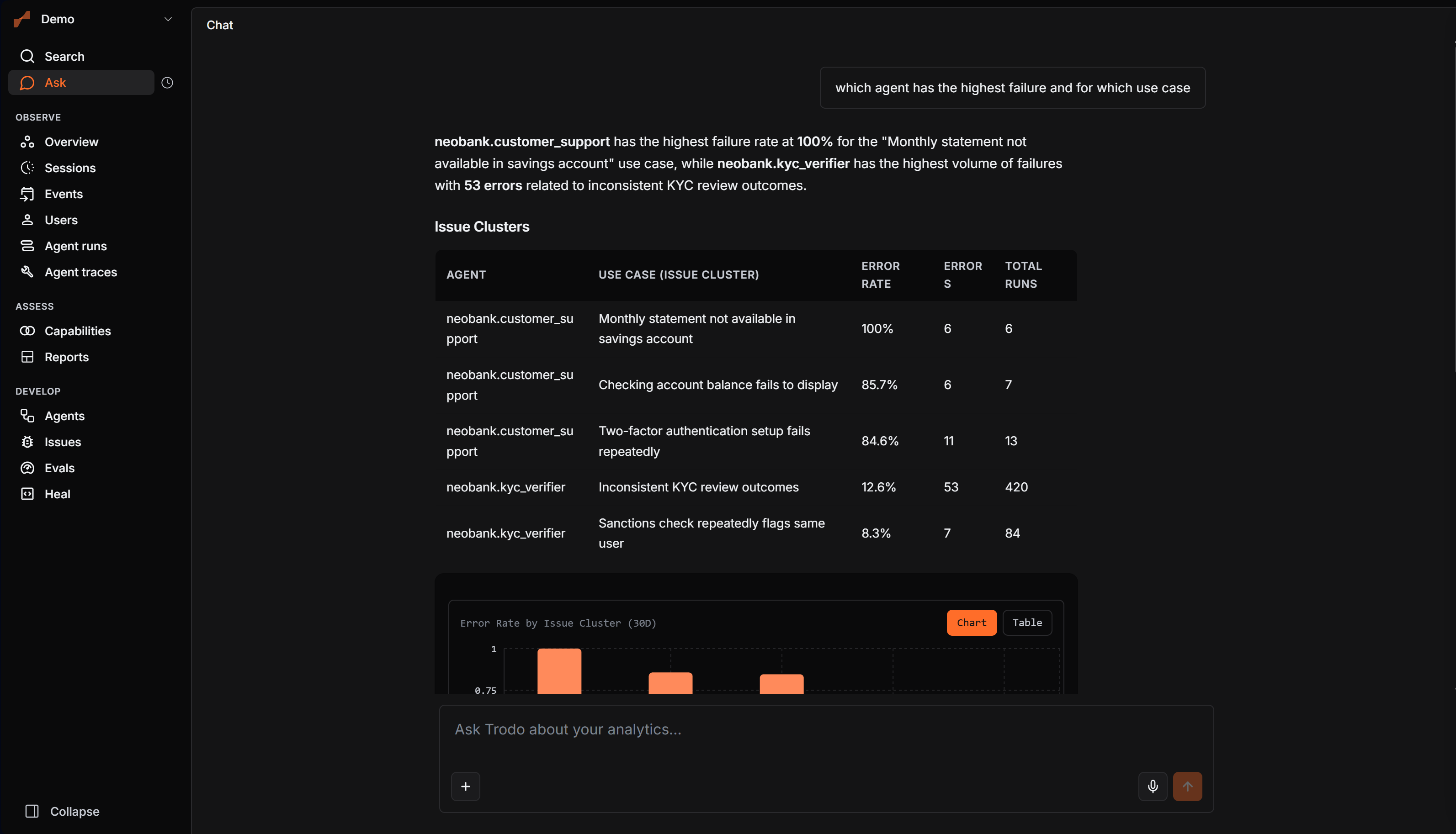Click the Users person icon

[x=27, y=220]
